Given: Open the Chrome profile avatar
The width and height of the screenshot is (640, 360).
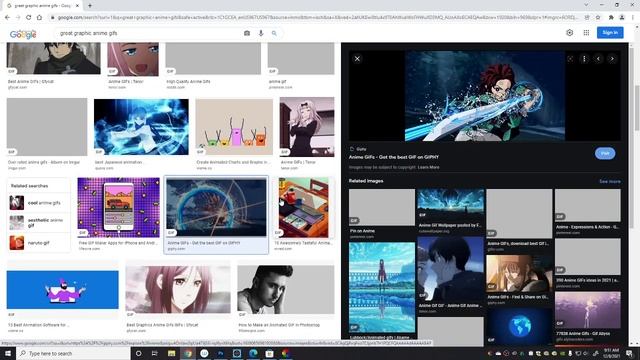Looking at the screenshot, I should (x=622, y=18).
